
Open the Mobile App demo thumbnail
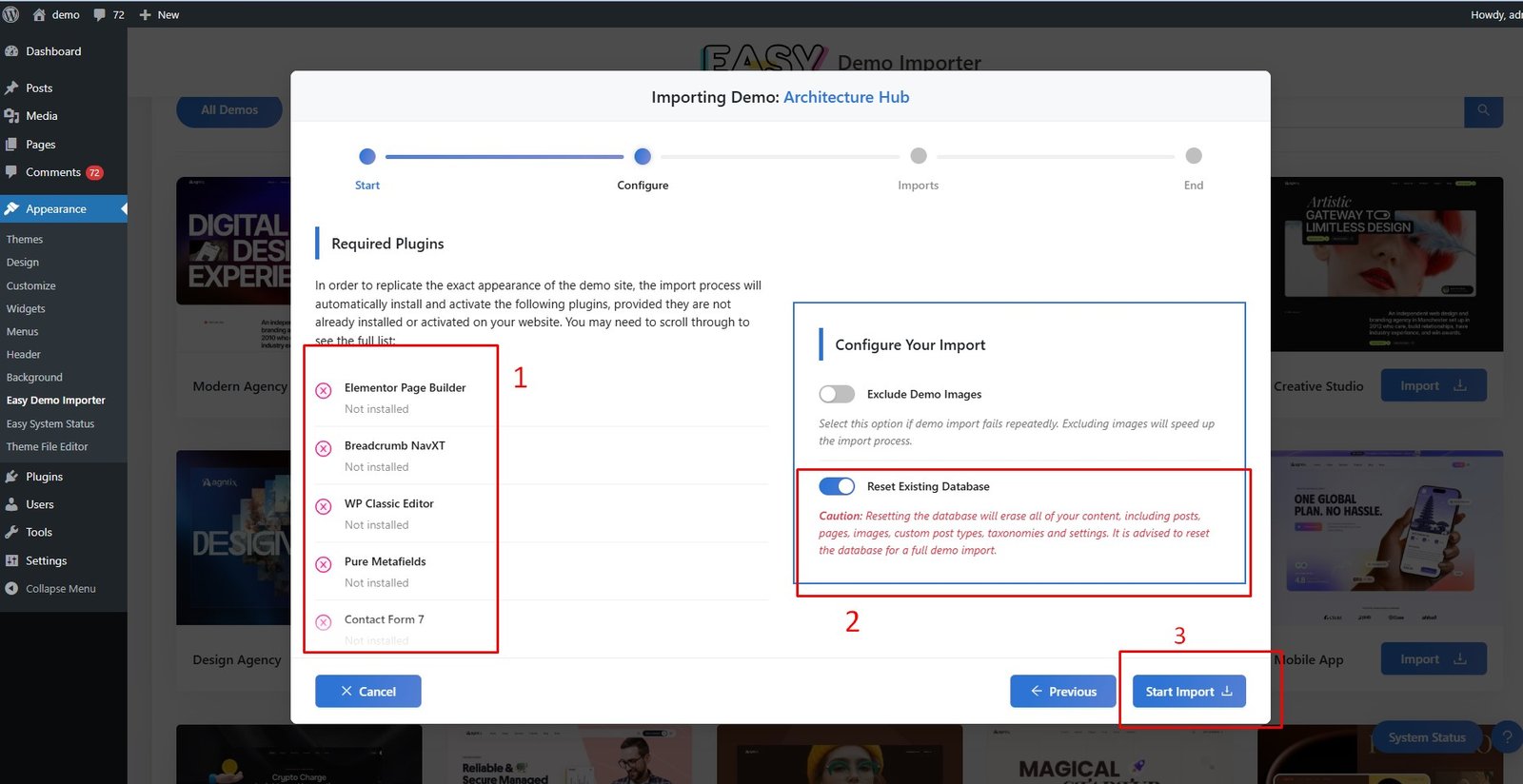point(1387,538)
